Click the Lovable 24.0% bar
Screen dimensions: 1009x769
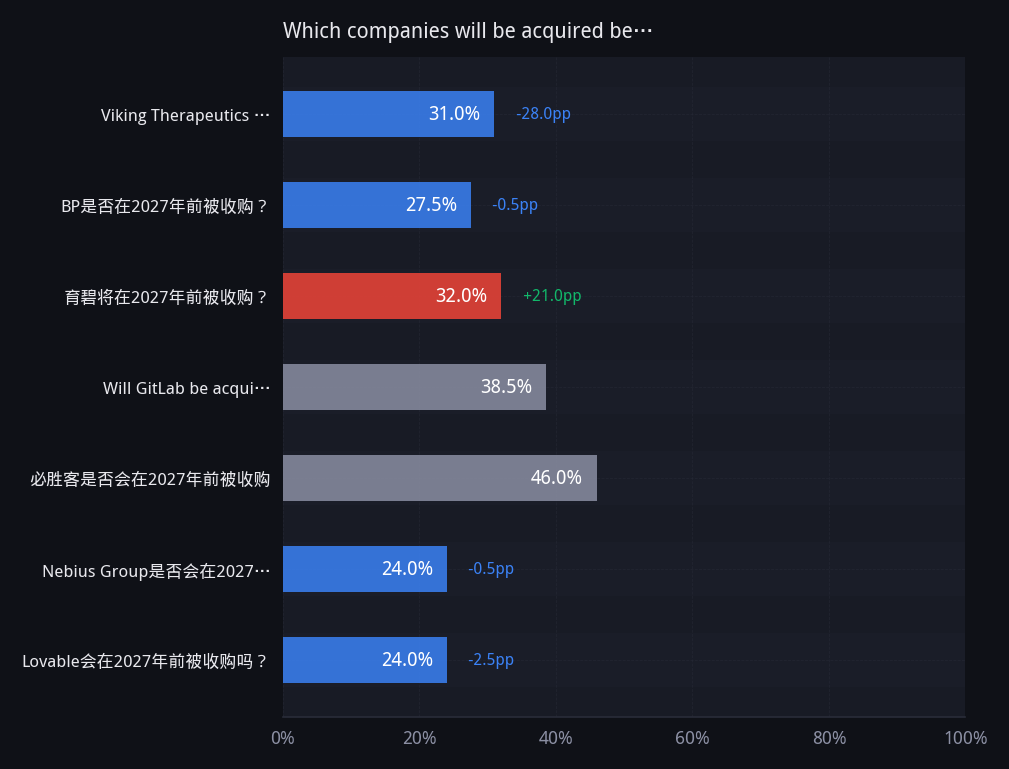point(365,660)
